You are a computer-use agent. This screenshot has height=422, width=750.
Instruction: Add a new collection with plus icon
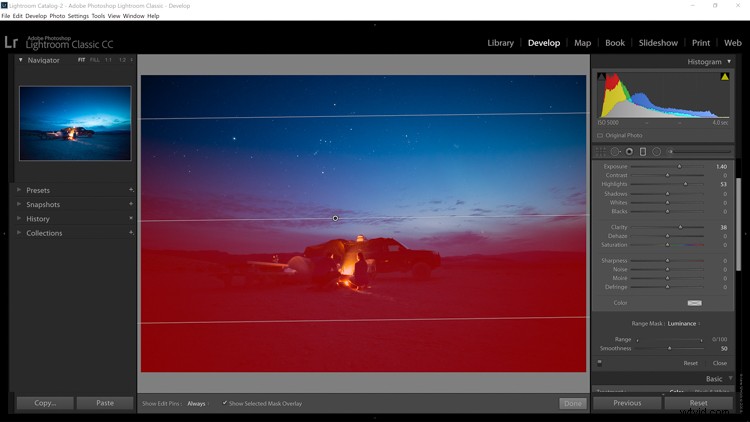[131, 233]
